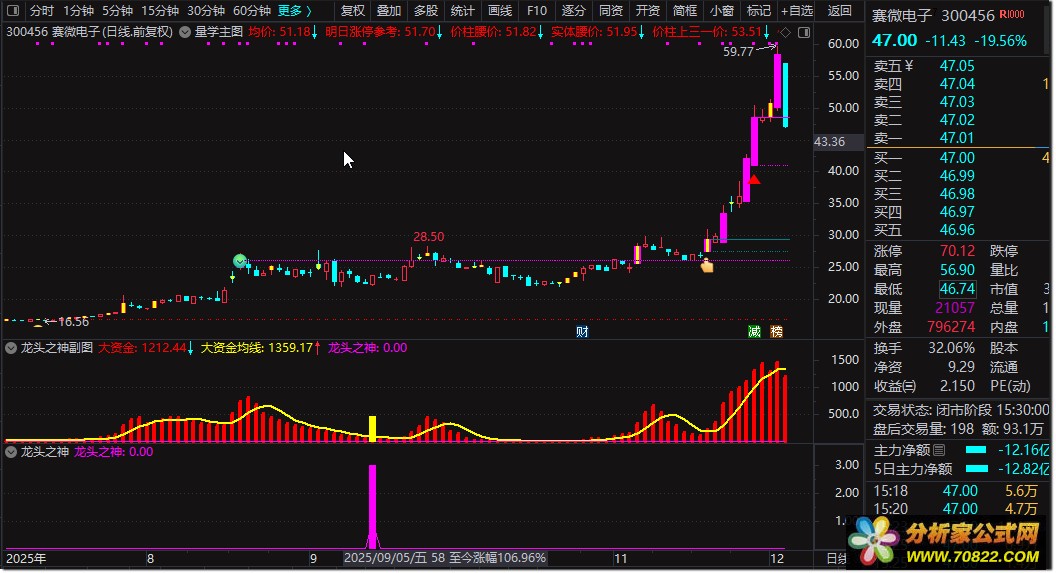The width and height of the screenshot is (1056, 573).
Task: Click the 返回 back button
Action: (x=840, y=11)
